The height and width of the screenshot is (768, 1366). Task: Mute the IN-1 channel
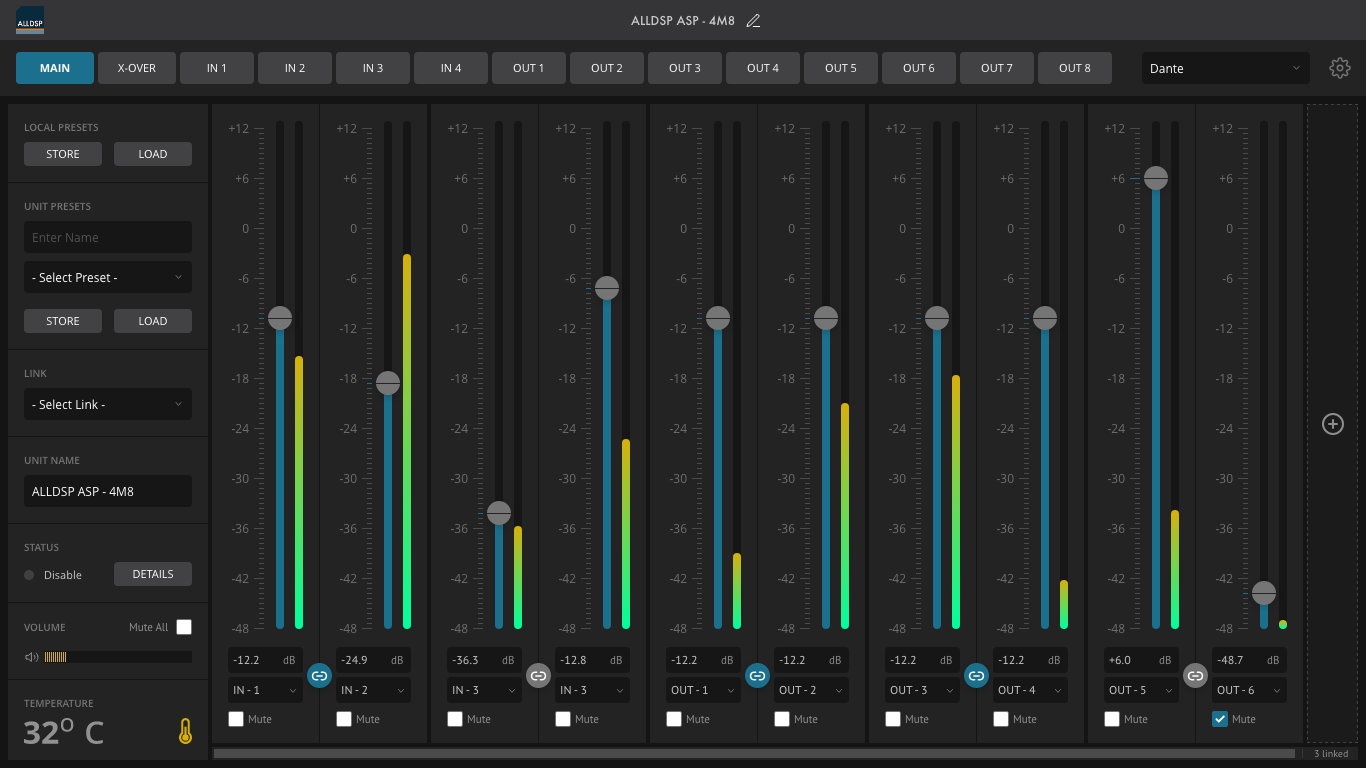tap(236, 719)
